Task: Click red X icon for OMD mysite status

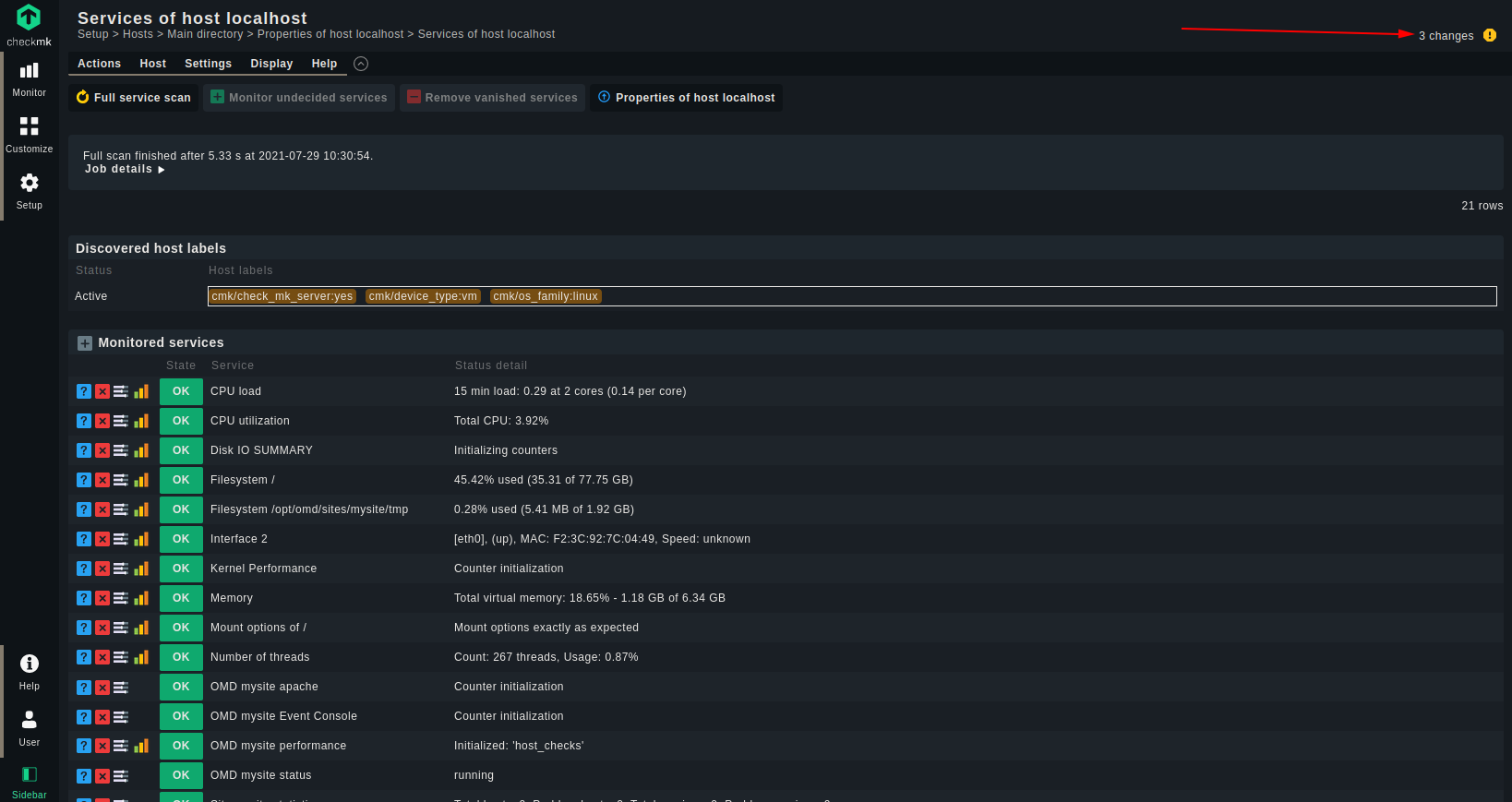Action: click(102, 776)
